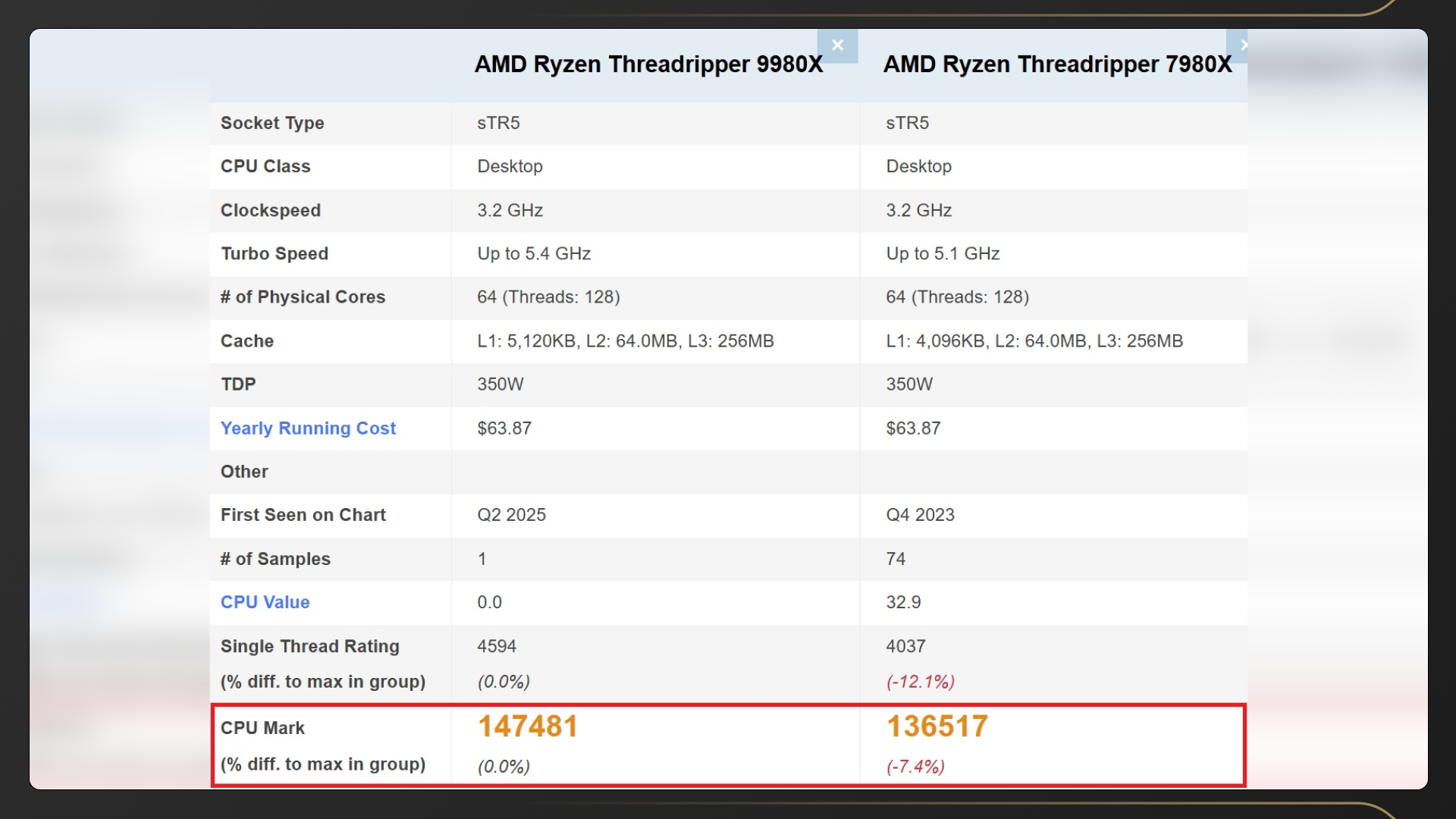Click the Q4 2023 value
This screenshot has width=1456, height=819.
pyautogui.click(x=920, y=515)
